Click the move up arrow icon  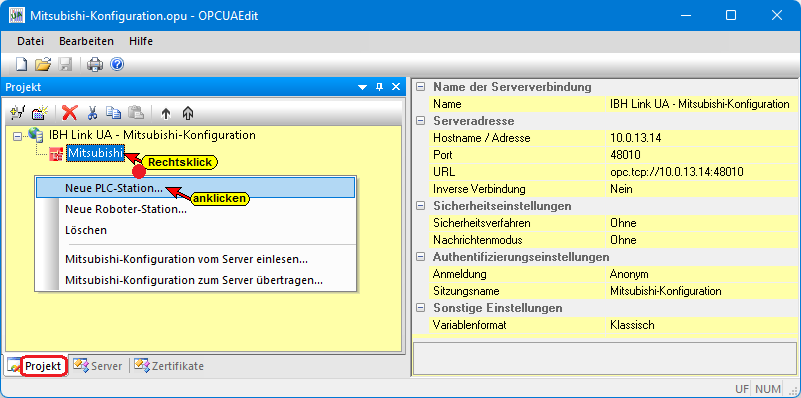point(165,113)
